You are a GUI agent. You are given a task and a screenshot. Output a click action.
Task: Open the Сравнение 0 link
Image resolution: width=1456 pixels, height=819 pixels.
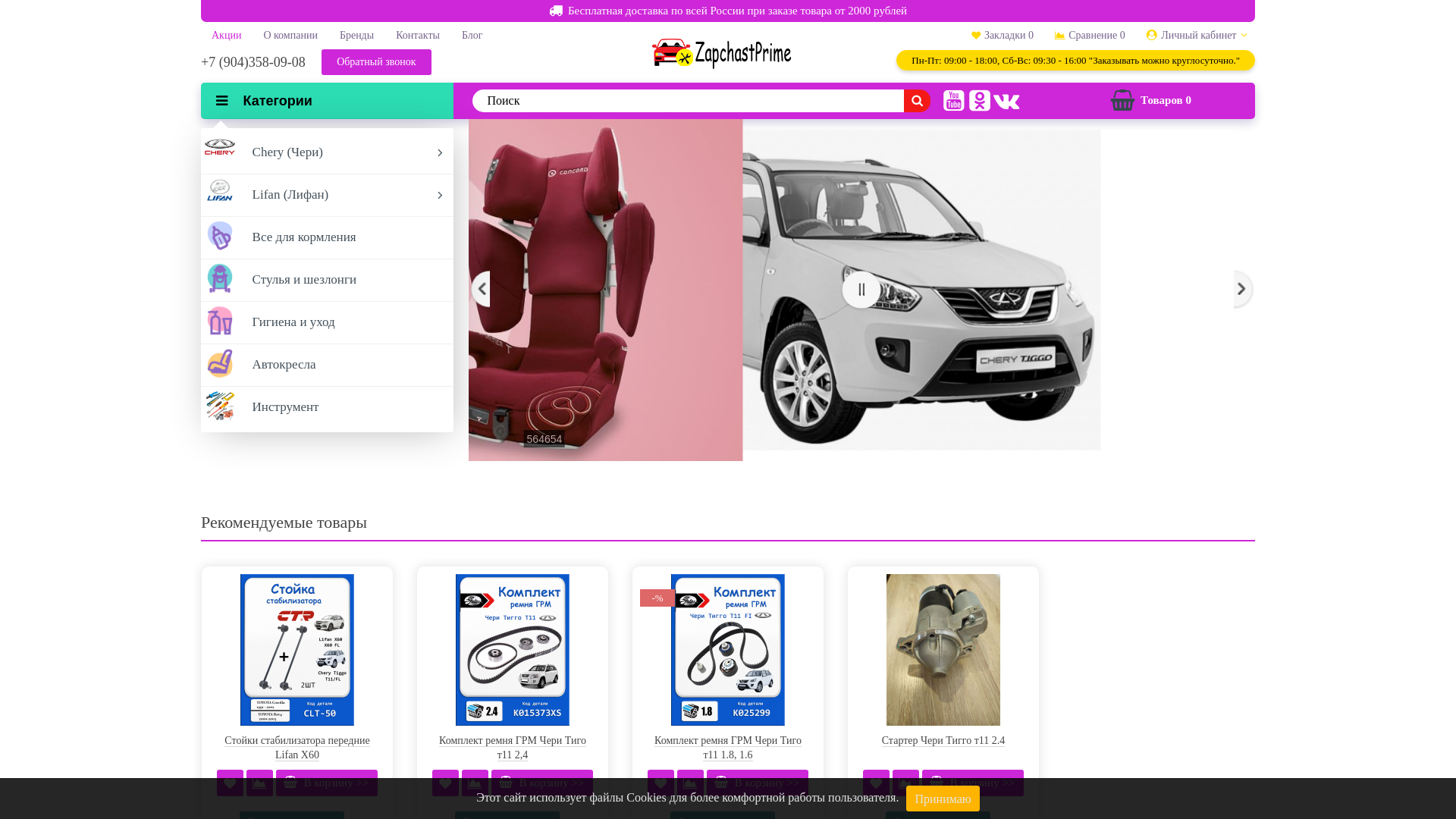[x=1090, y=35]
